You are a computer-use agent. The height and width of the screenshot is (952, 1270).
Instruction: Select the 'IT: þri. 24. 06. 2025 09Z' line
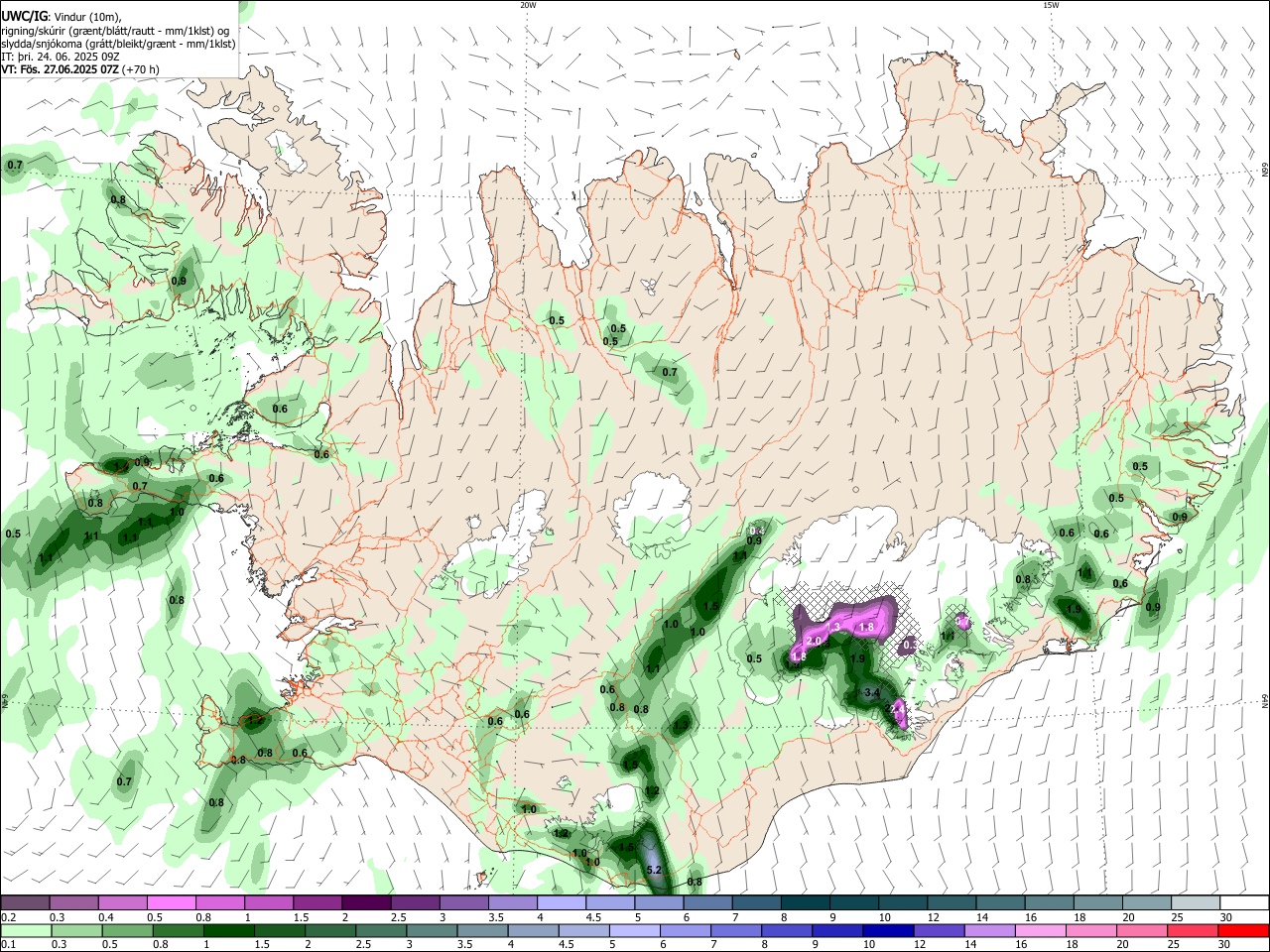click(61, 57)
